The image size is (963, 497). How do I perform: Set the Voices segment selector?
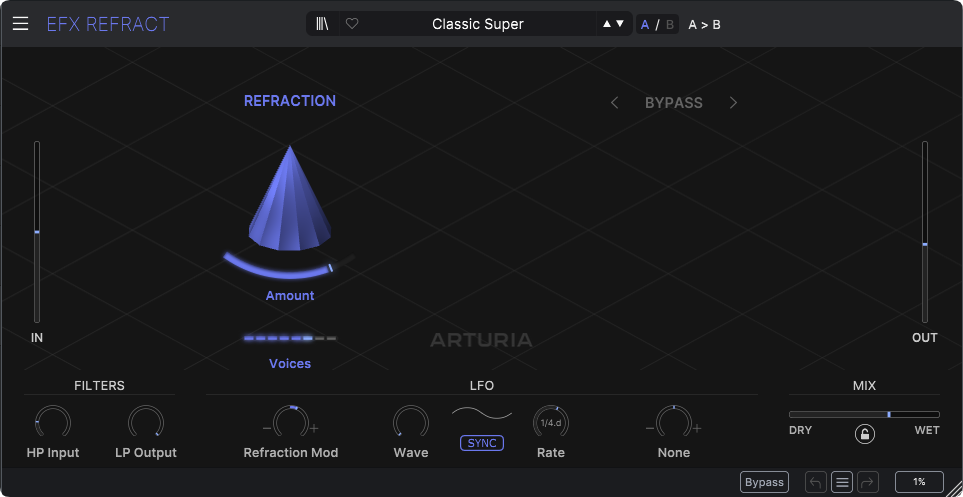tap(290, 338)
